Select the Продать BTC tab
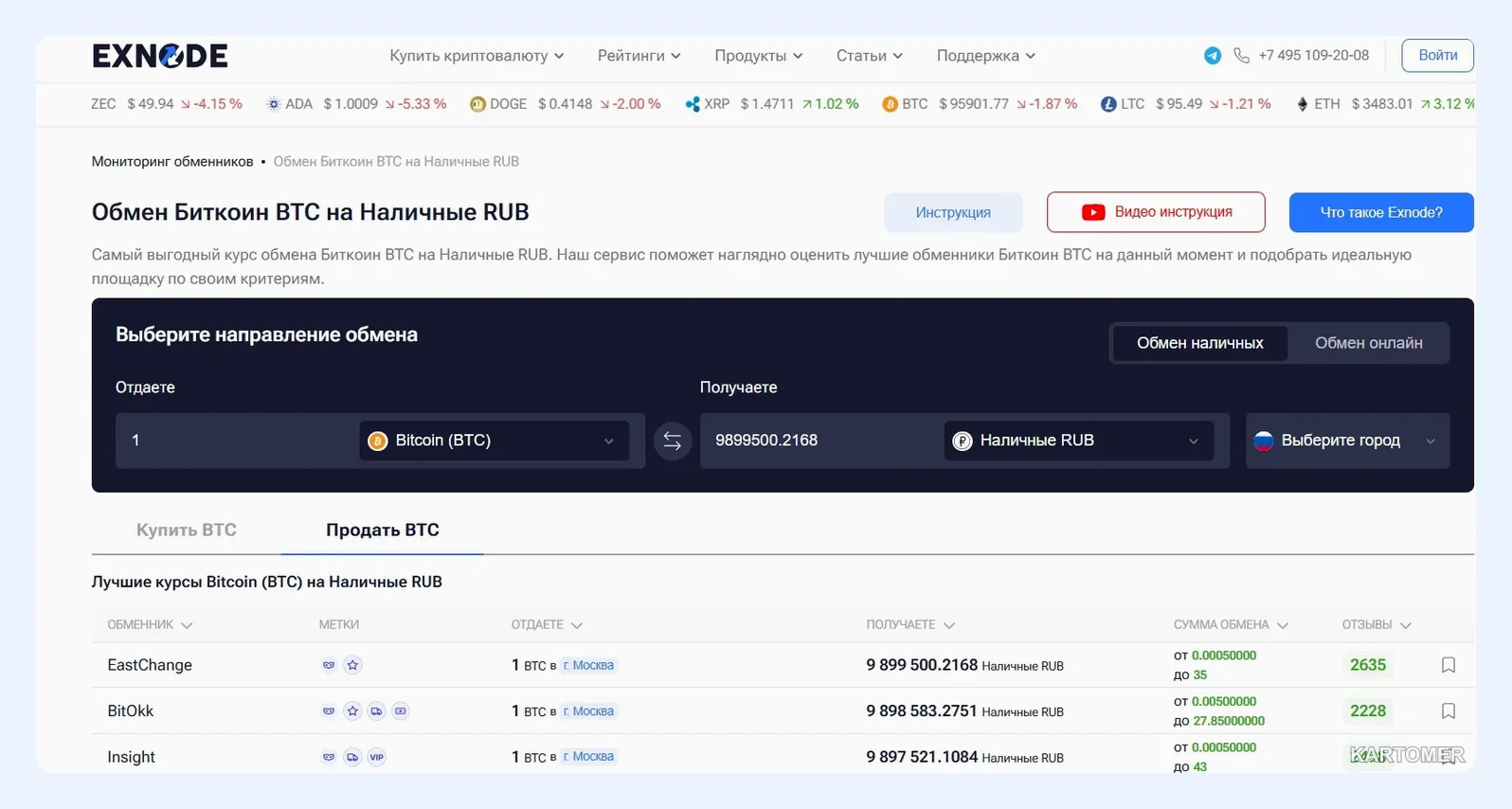 pyautogui.click(x=383, y=530)
